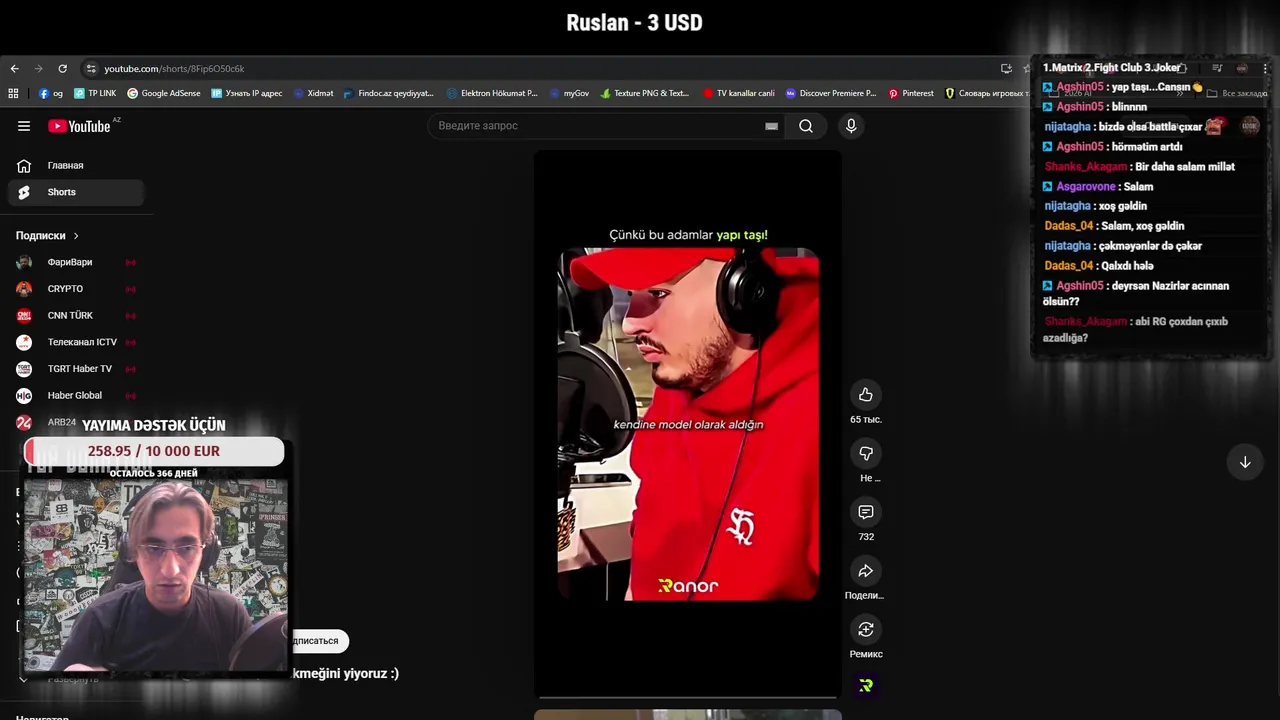Open the Google AdSense bookmark

pos(164,93)
